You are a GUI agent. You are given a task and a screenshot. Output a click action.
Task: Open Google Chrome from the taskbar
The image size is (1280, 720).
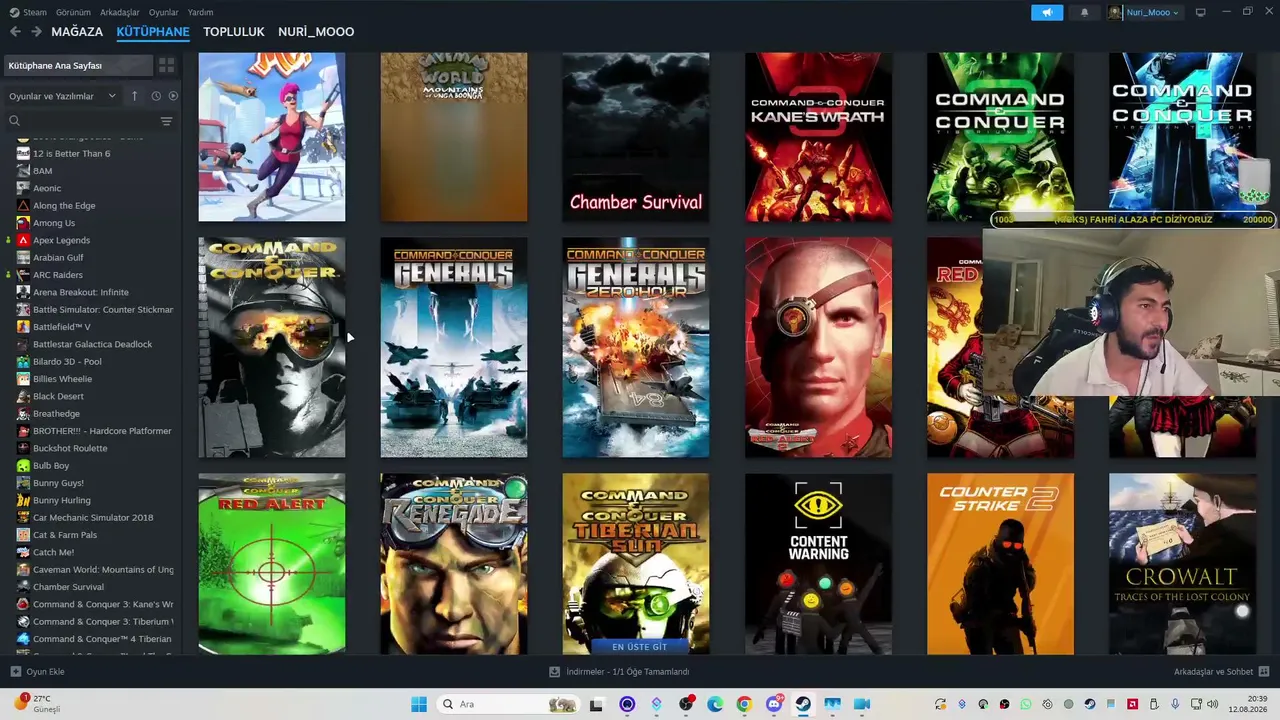click(x=744, y=704)
